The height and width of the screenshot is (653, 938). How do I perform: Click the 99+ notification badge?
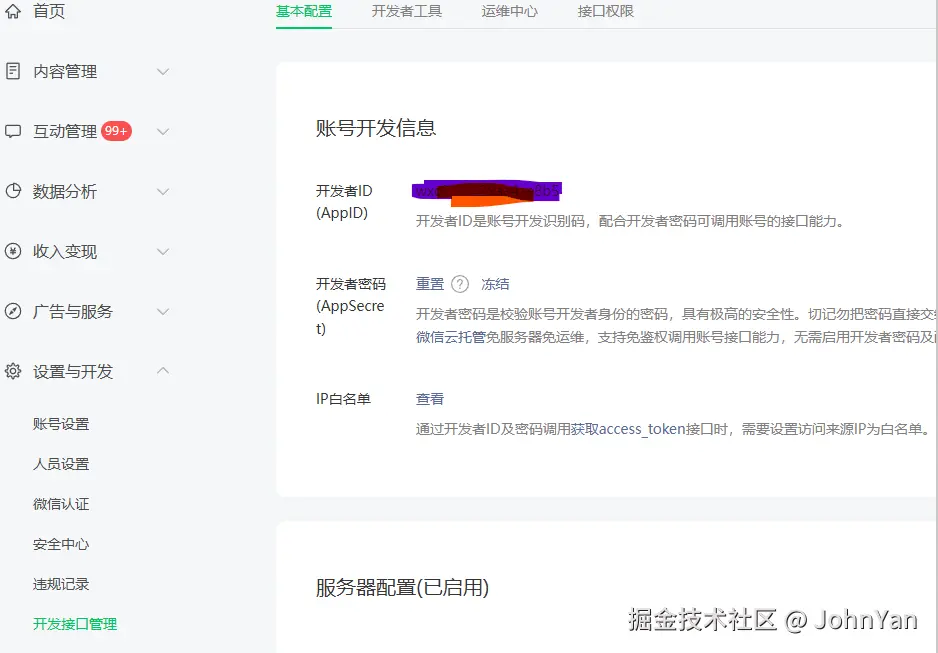point(116,130)
